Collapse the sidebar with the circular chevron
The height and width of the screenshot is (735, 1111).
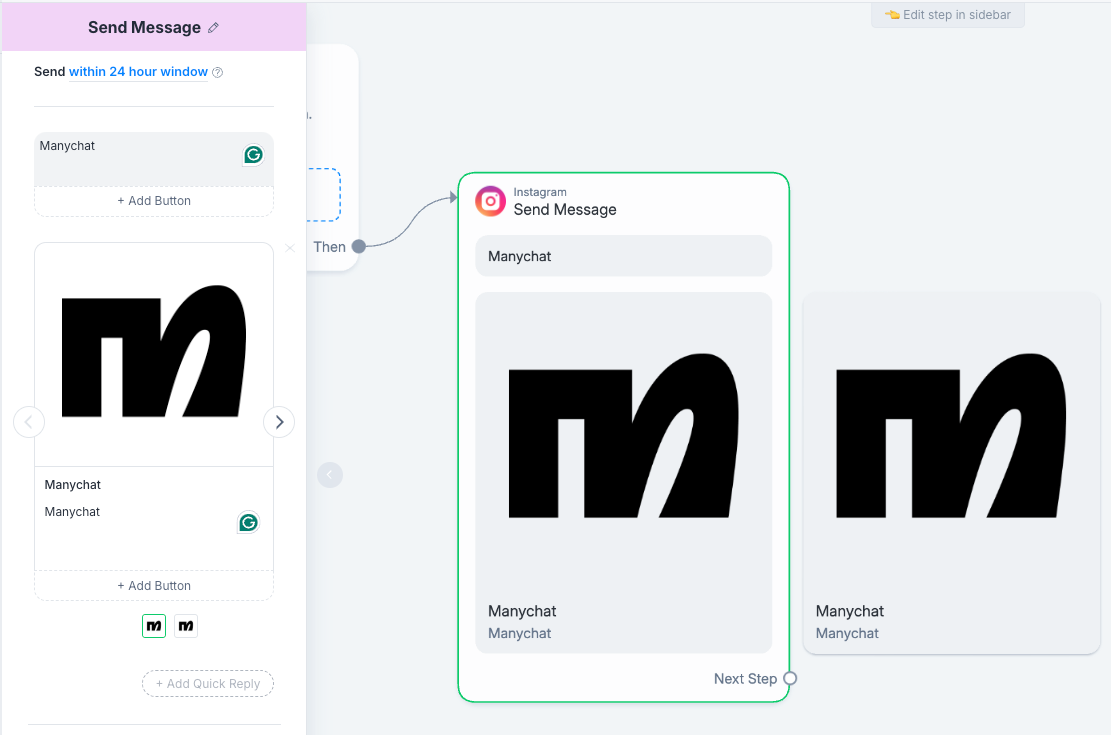pyautogui.click(x=330, y=475)
